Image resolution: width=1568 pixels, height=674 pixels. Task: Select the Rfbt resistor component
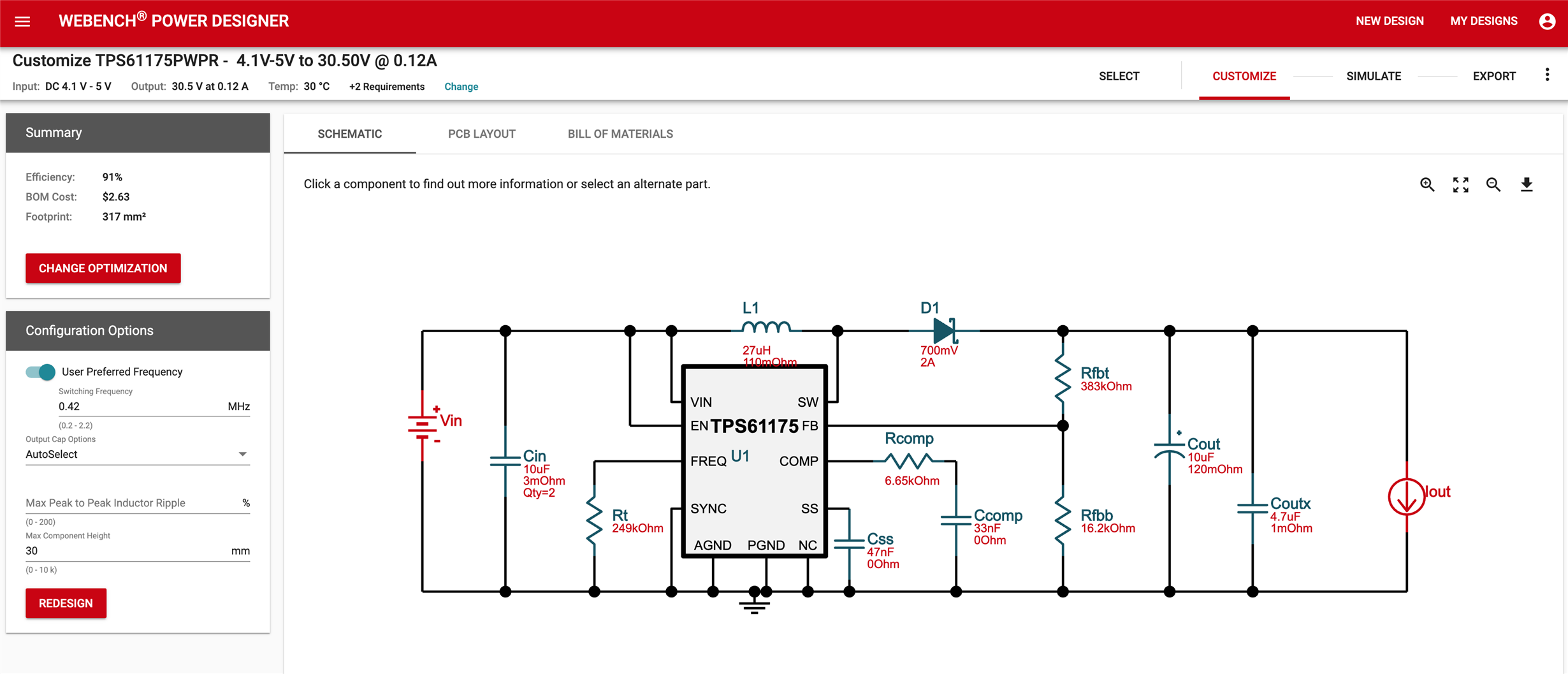pyautogui.click(x=1063, y=377)
